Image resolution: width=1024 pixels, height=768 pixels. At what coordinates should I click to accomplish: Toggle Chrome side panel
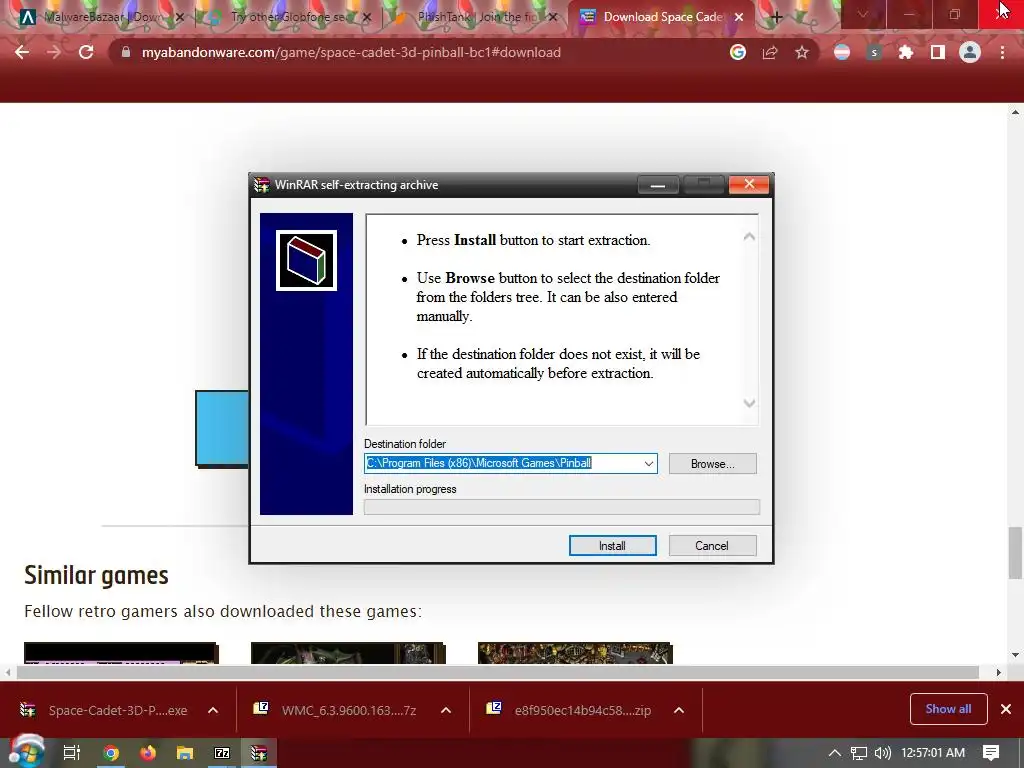tap(938, 52)
